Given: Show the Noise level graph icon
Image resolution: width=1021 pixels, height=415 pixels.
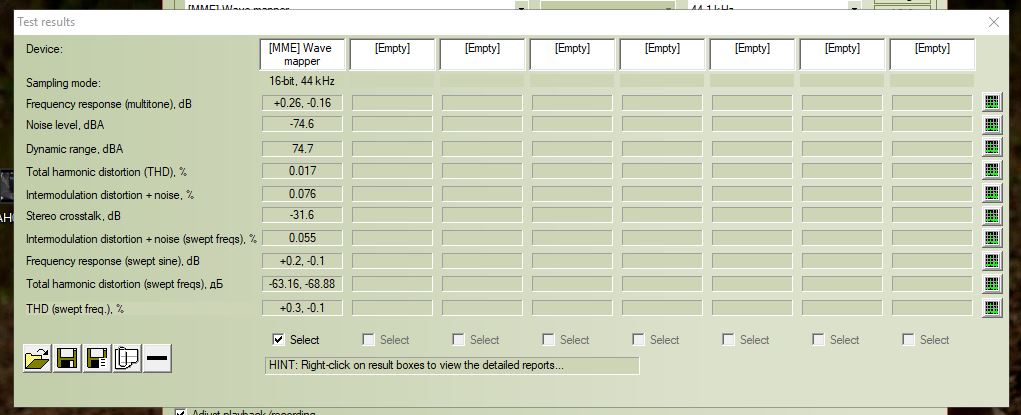Looking at the screenshot, I should [992, 125].
